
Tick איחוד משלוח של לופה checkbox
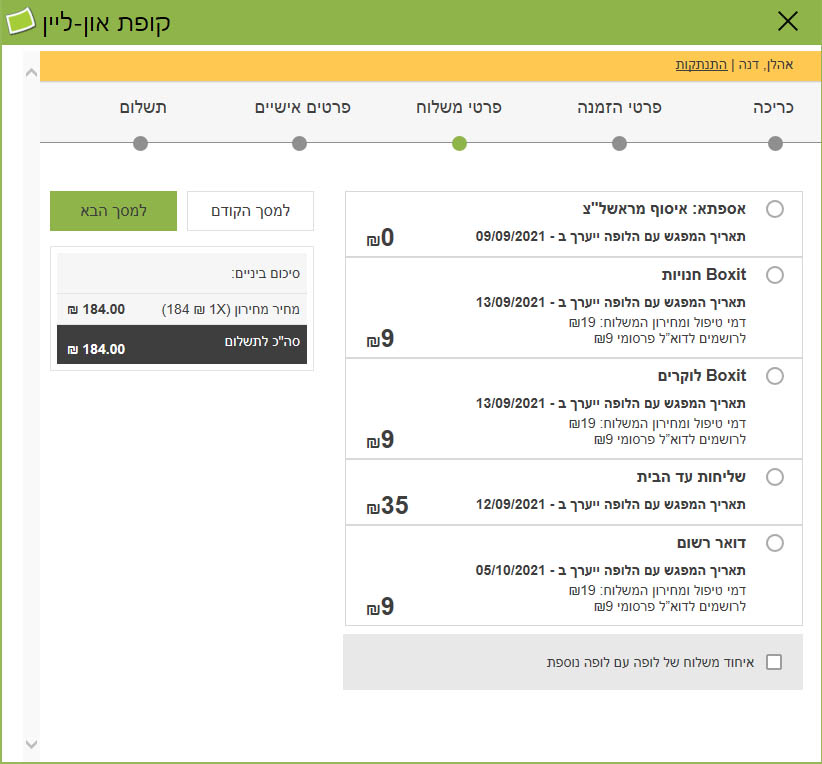(x=774, y=662)
